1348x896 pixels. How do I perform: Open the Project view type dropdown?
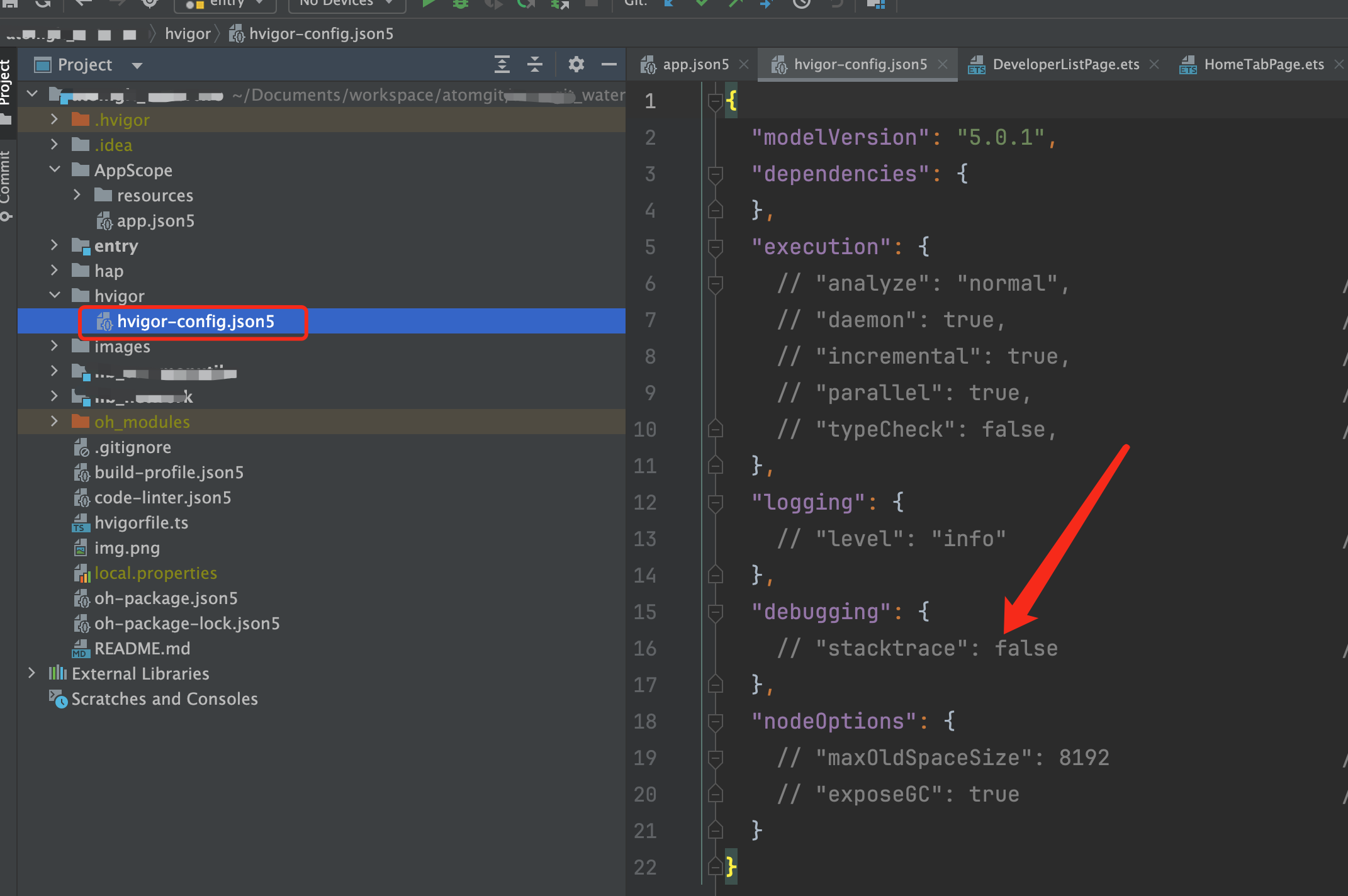click(137, 65)
